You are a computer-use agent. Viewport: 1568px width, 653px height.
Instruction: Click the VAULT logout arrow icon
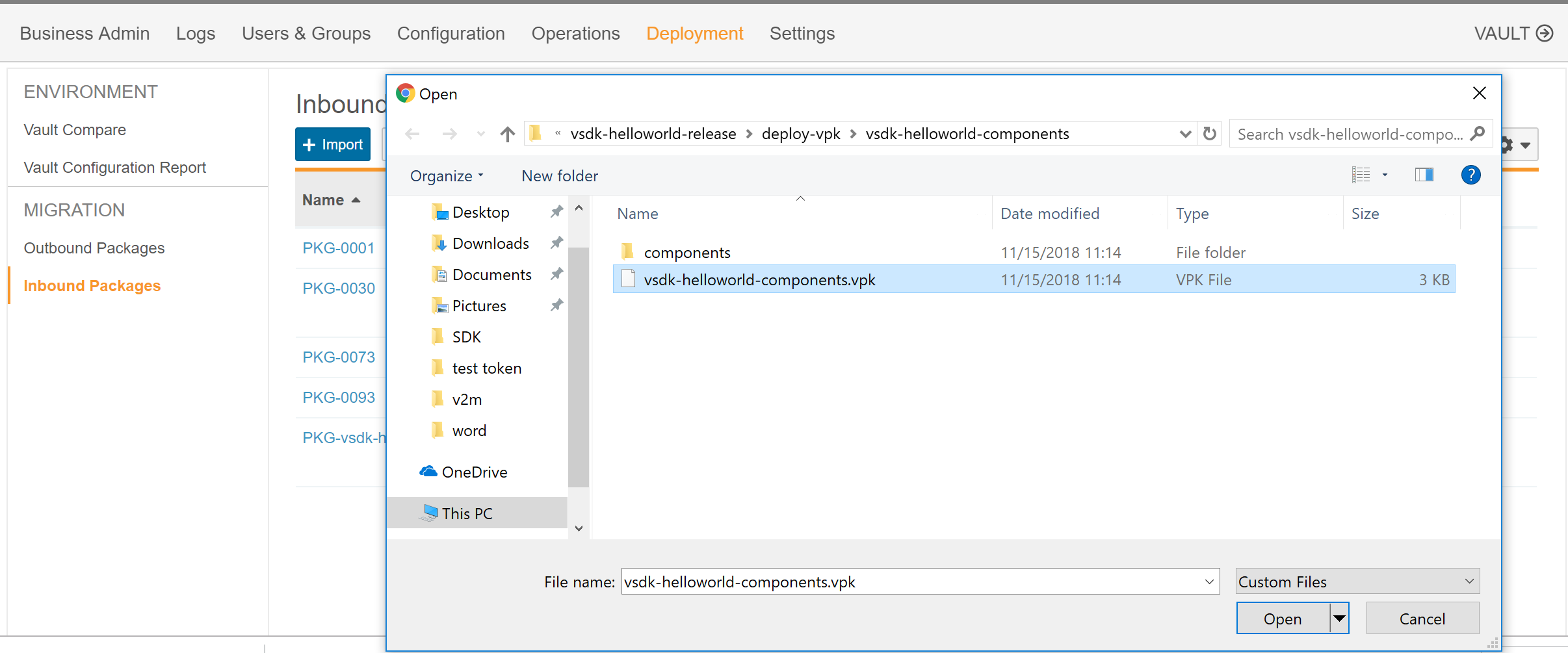[x=1545, y=33]
